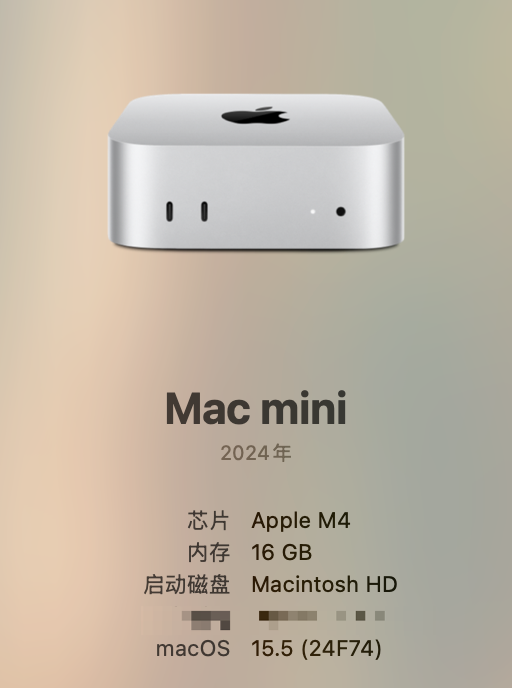Click the white status indicator light
The image size is (512, 688).
pyautogui.click(x=313, y=211)
